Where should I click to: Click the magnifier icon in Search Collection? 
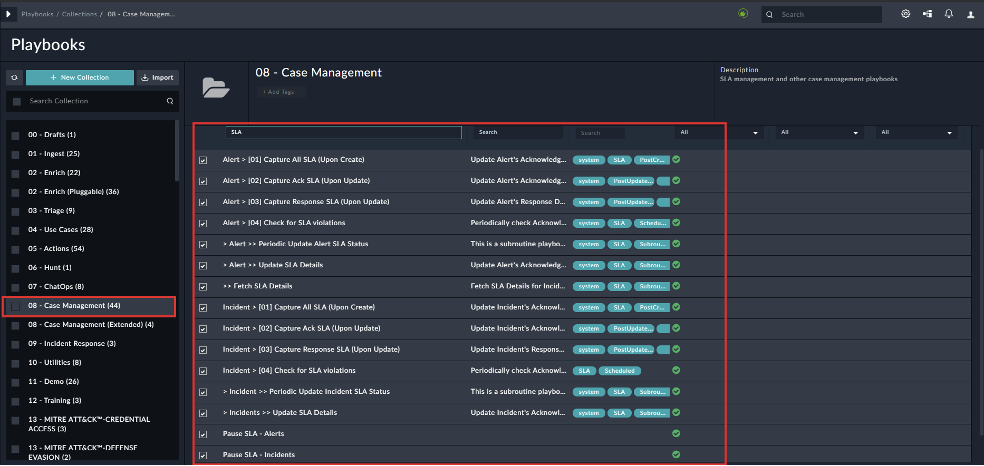170,101
